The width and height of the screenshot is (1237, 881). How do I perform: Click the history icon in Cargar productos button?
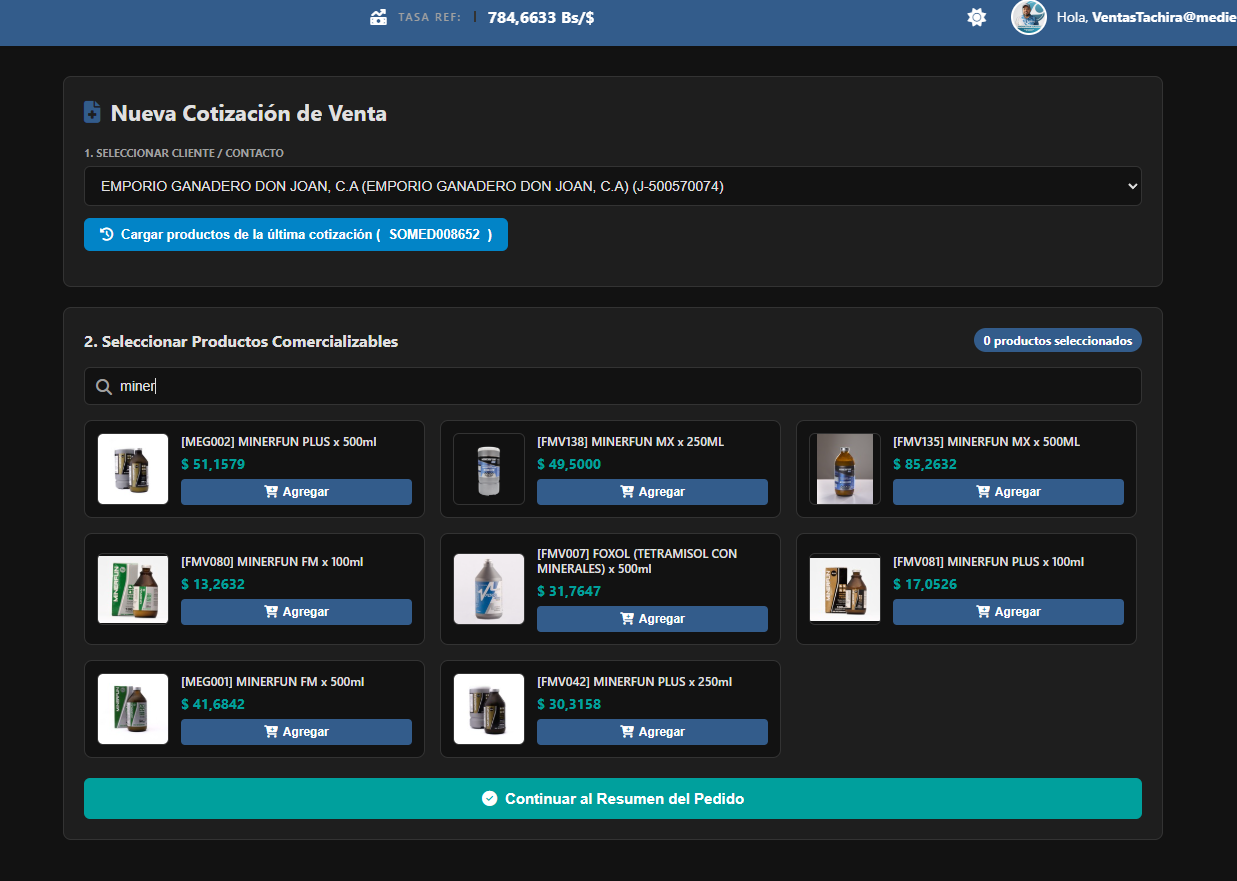[107, 234]
